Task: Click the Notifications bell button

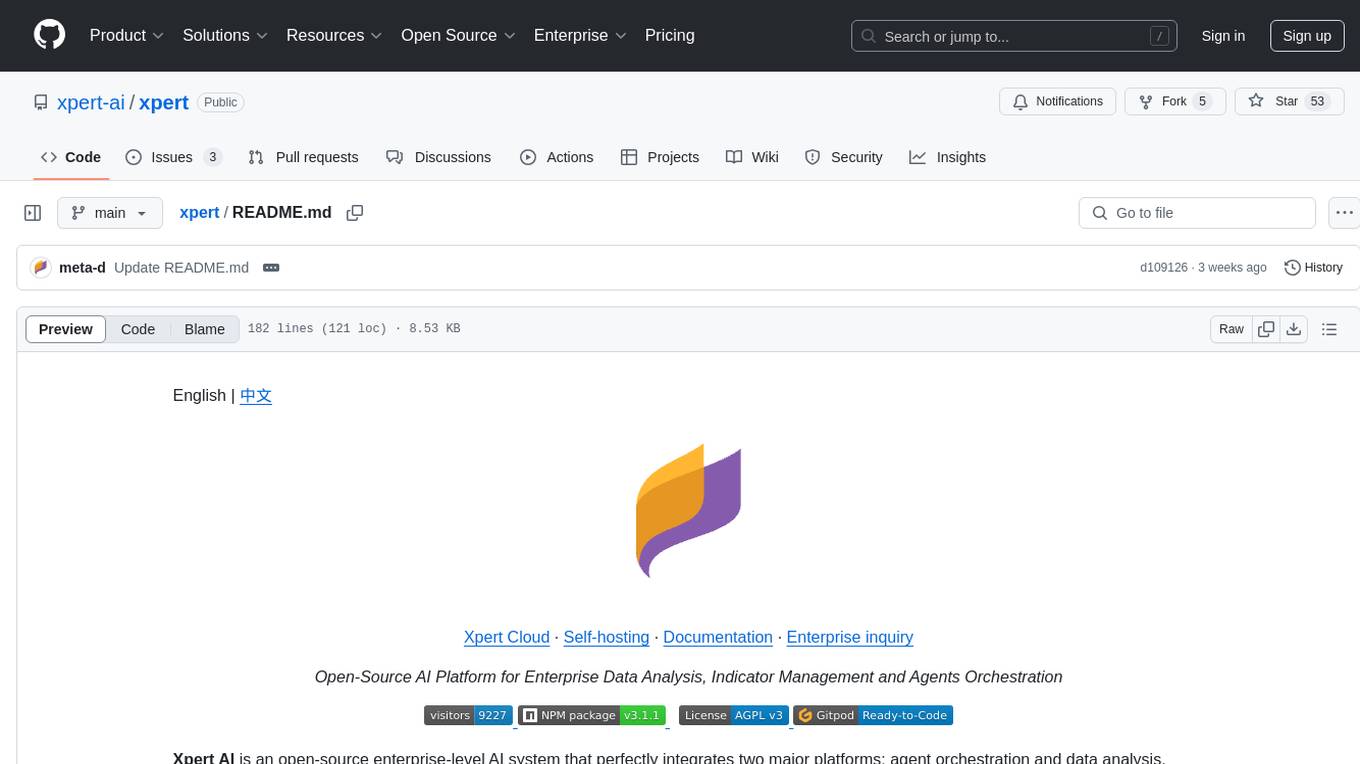Action: click(x=1058, y=101)
